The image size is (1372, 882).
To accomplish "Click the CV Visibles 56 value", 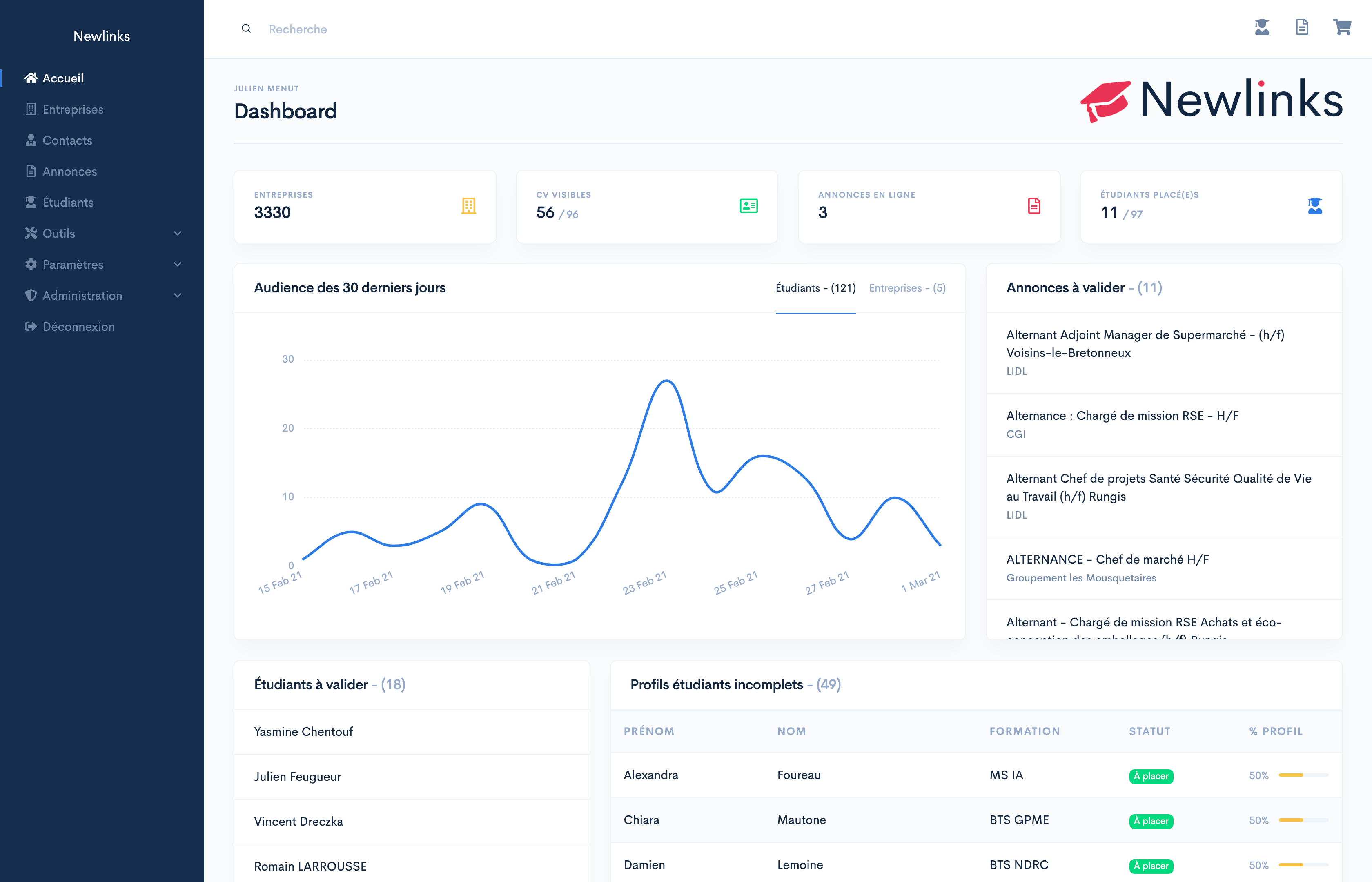I will tap(545, 212).
